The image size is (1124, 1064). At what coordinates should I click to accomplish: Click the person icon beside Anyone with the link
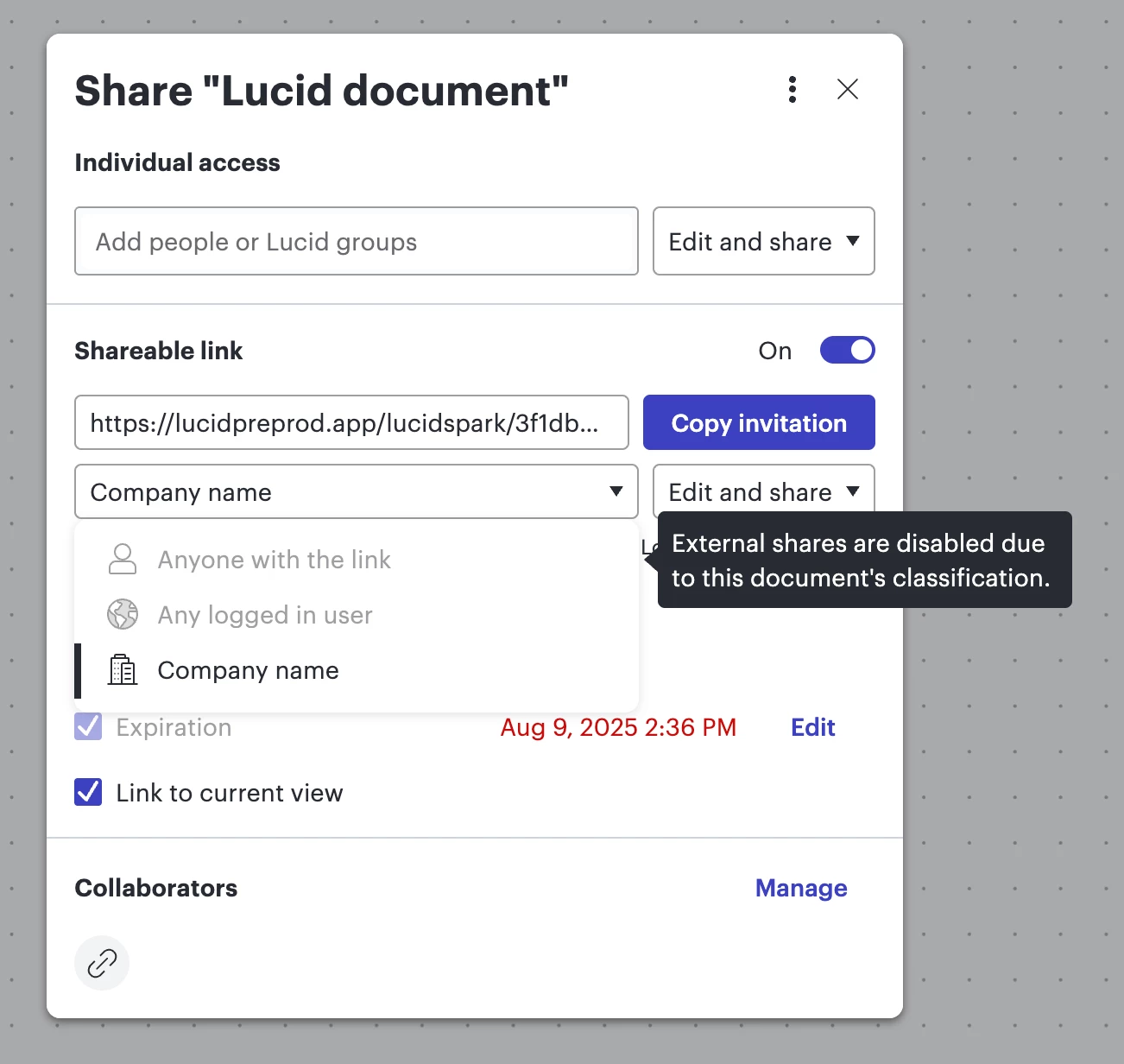[123, 560]
